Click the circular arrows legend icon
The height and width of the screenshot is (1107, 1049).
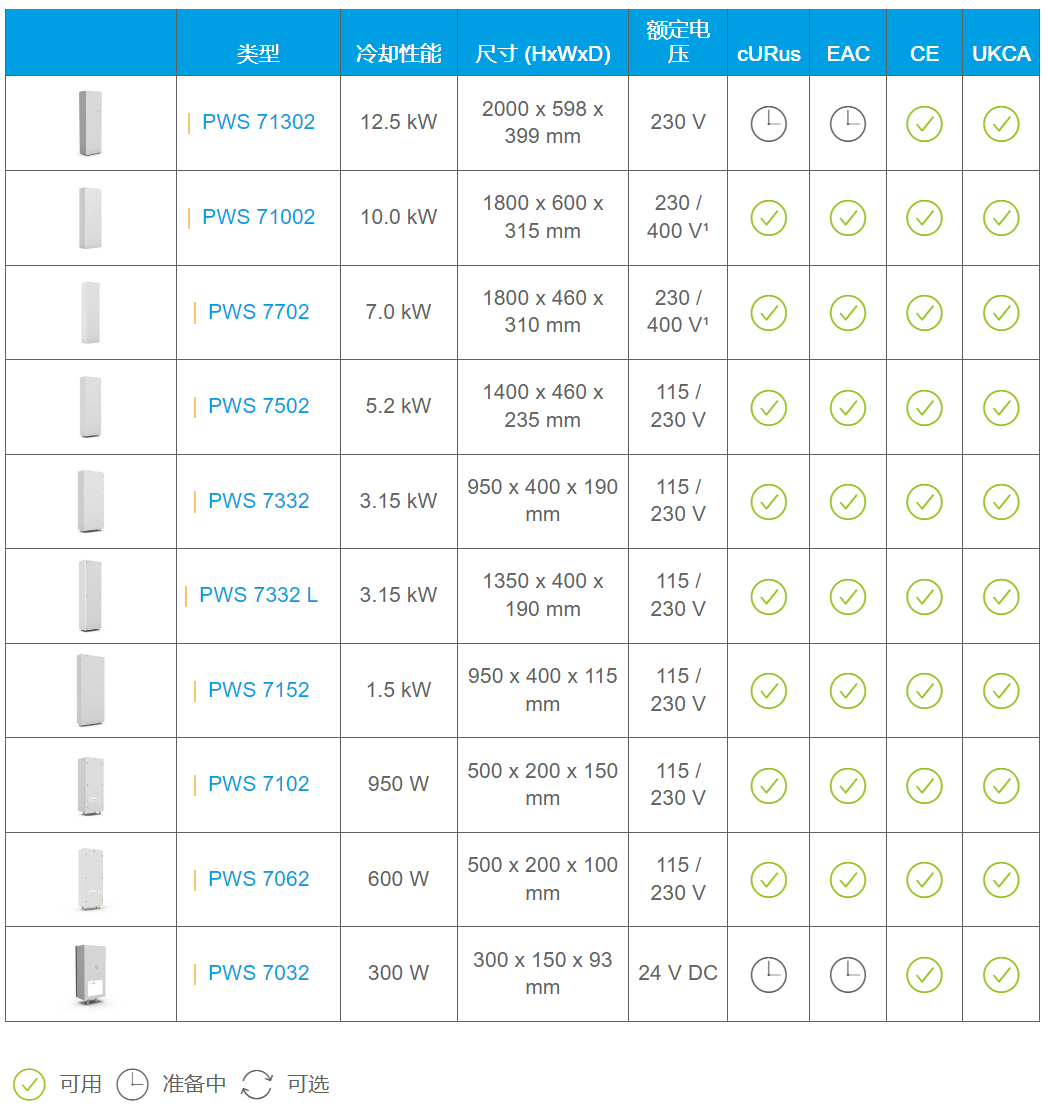pyautogui.click(x=257, y=1084)
